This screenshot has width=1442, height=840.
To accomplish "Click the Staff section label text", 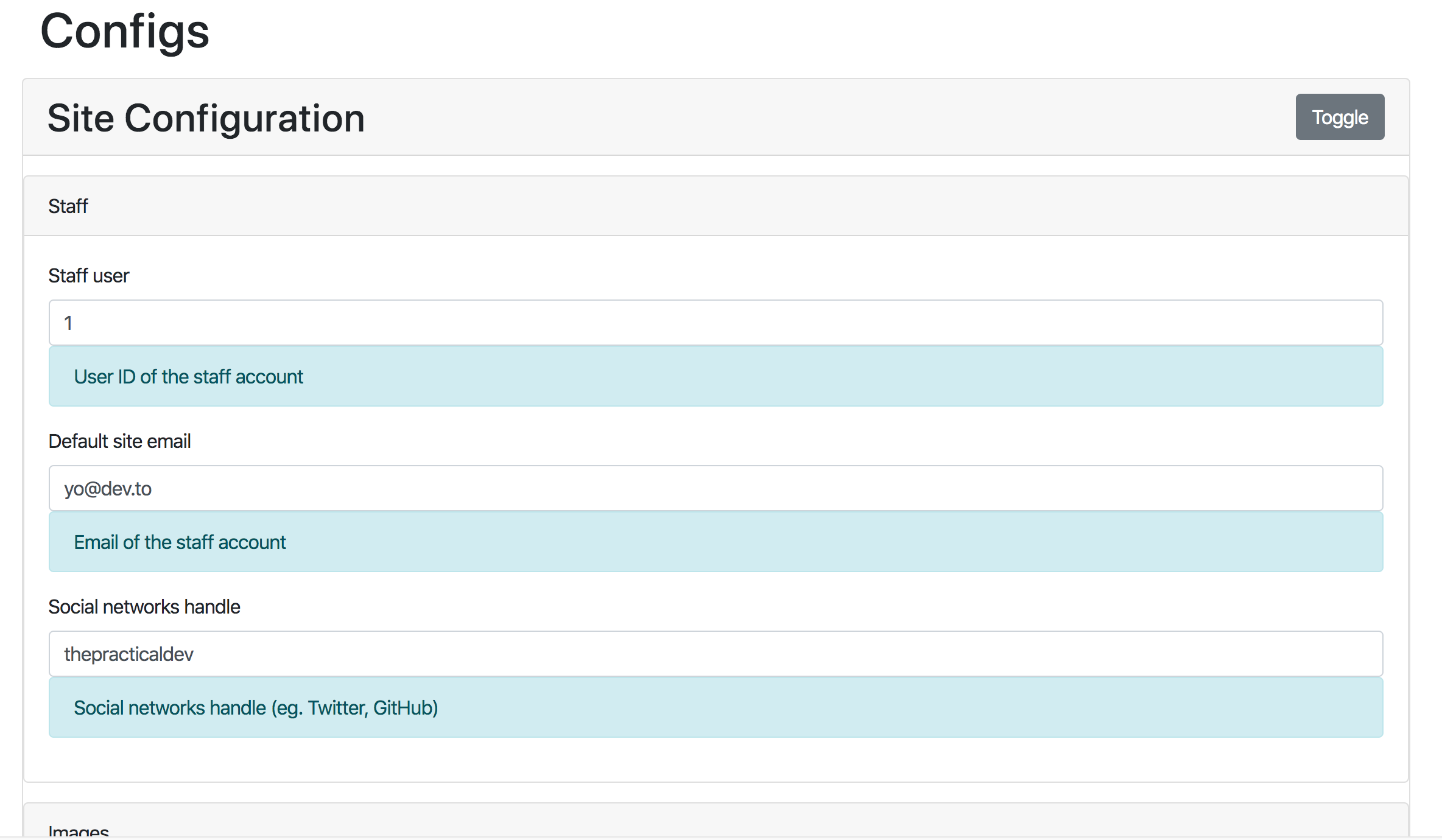I will (x=68, y=206).
